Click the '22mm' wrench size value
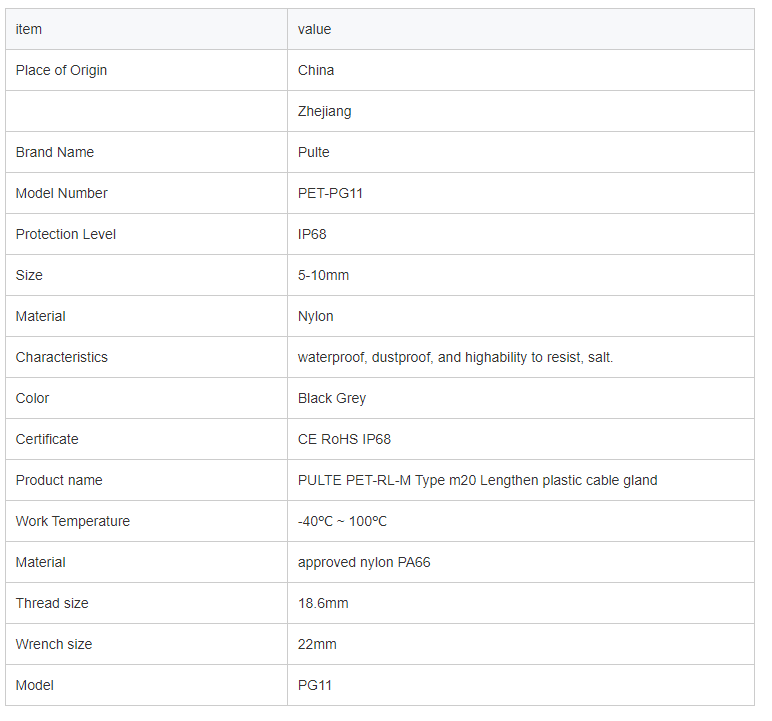The height and width of the screenshot is (721, 772). (x=317, y=644)
